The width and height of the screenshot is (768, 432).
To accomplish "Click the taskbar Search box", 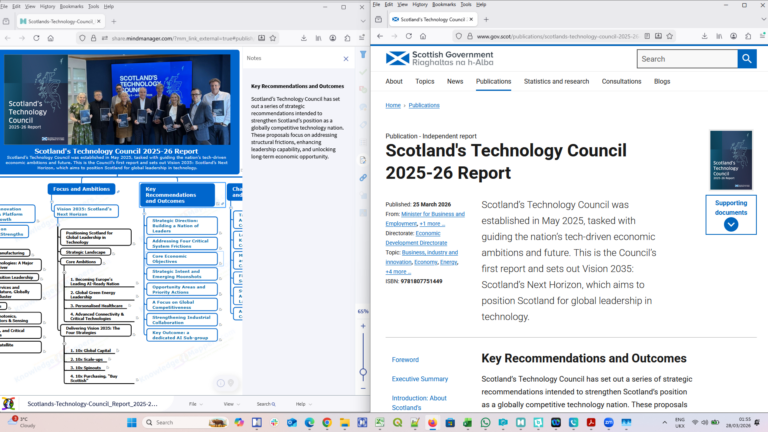I will tap(186, 422).
